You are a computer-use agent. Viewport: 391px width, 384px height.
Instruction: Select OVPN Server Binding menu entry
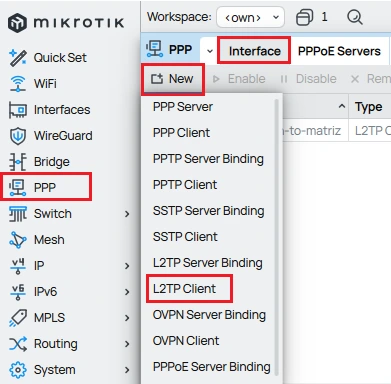[x=209, y=315]
